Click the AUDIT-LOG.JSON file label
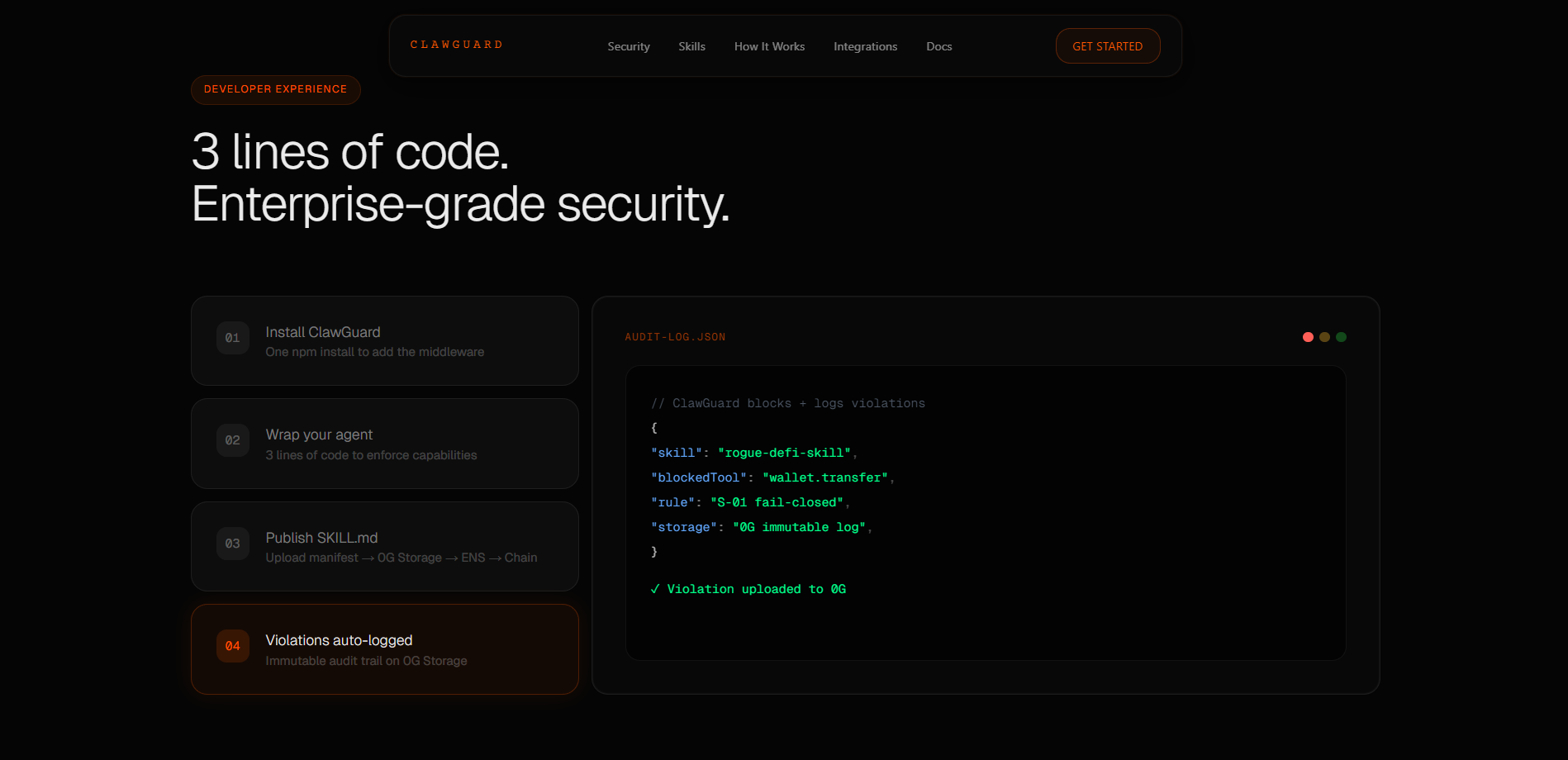The width and height of the screenshot is (1568, 760). [676, 337]
